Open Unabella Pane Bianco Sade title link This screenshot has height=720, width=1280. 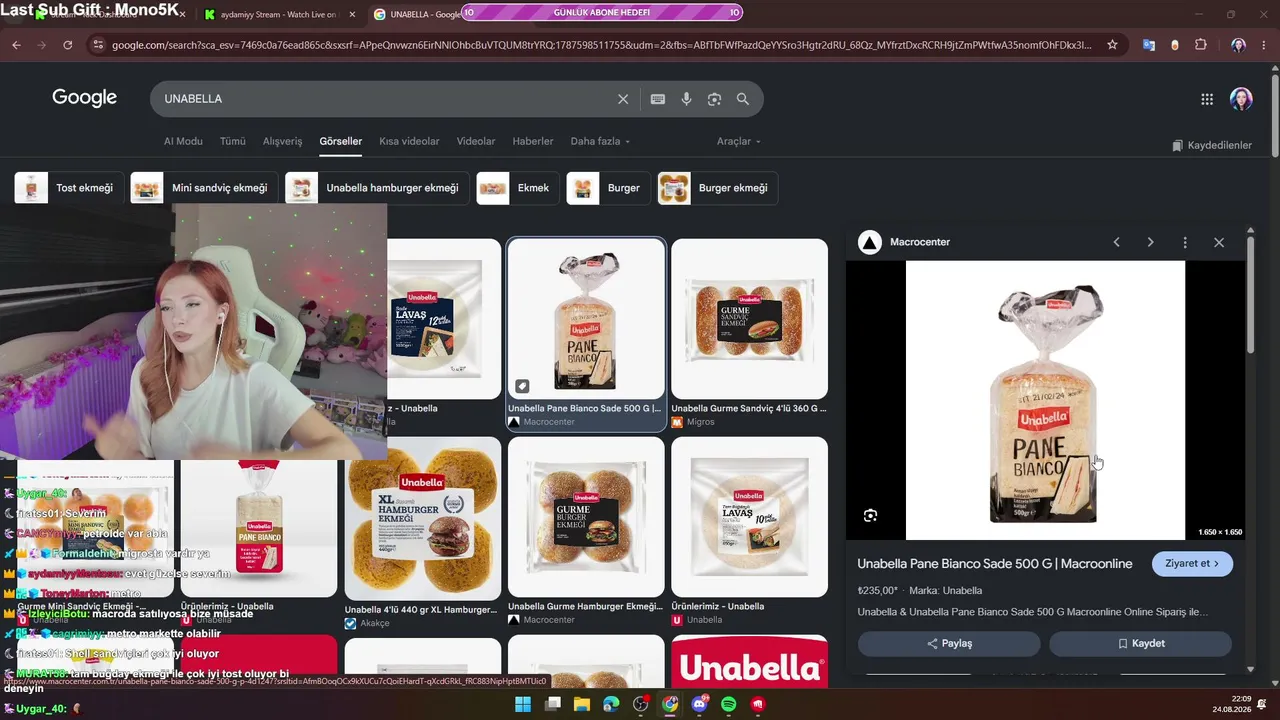995,564
